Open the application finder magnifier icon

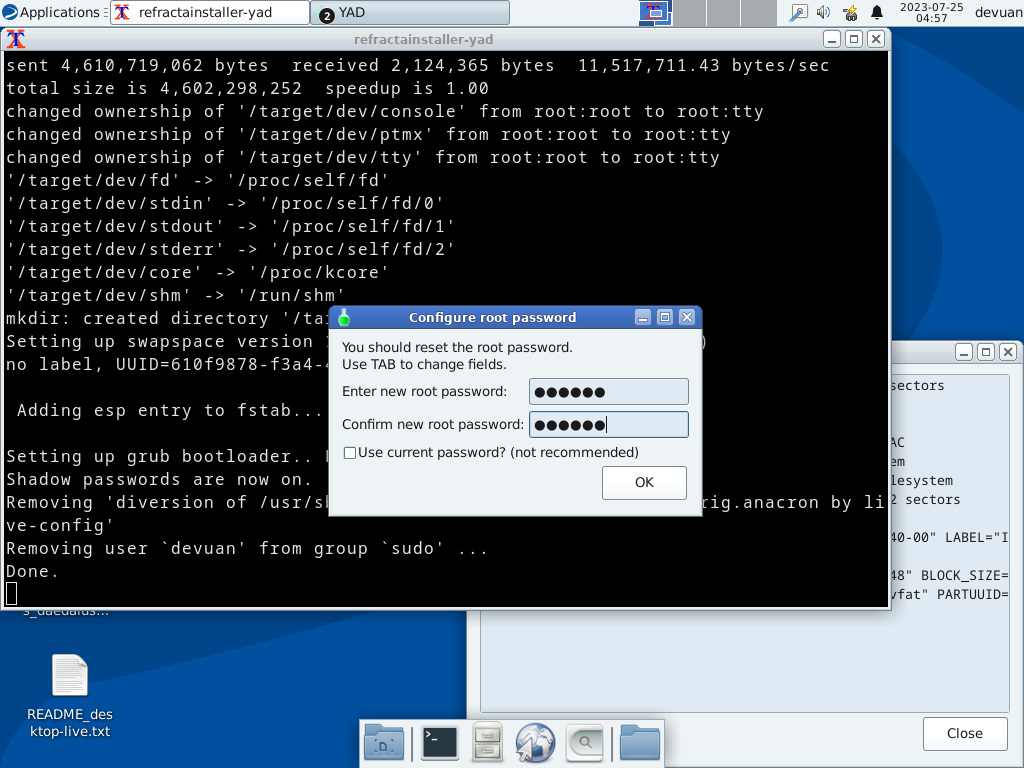tap(584, 743)
